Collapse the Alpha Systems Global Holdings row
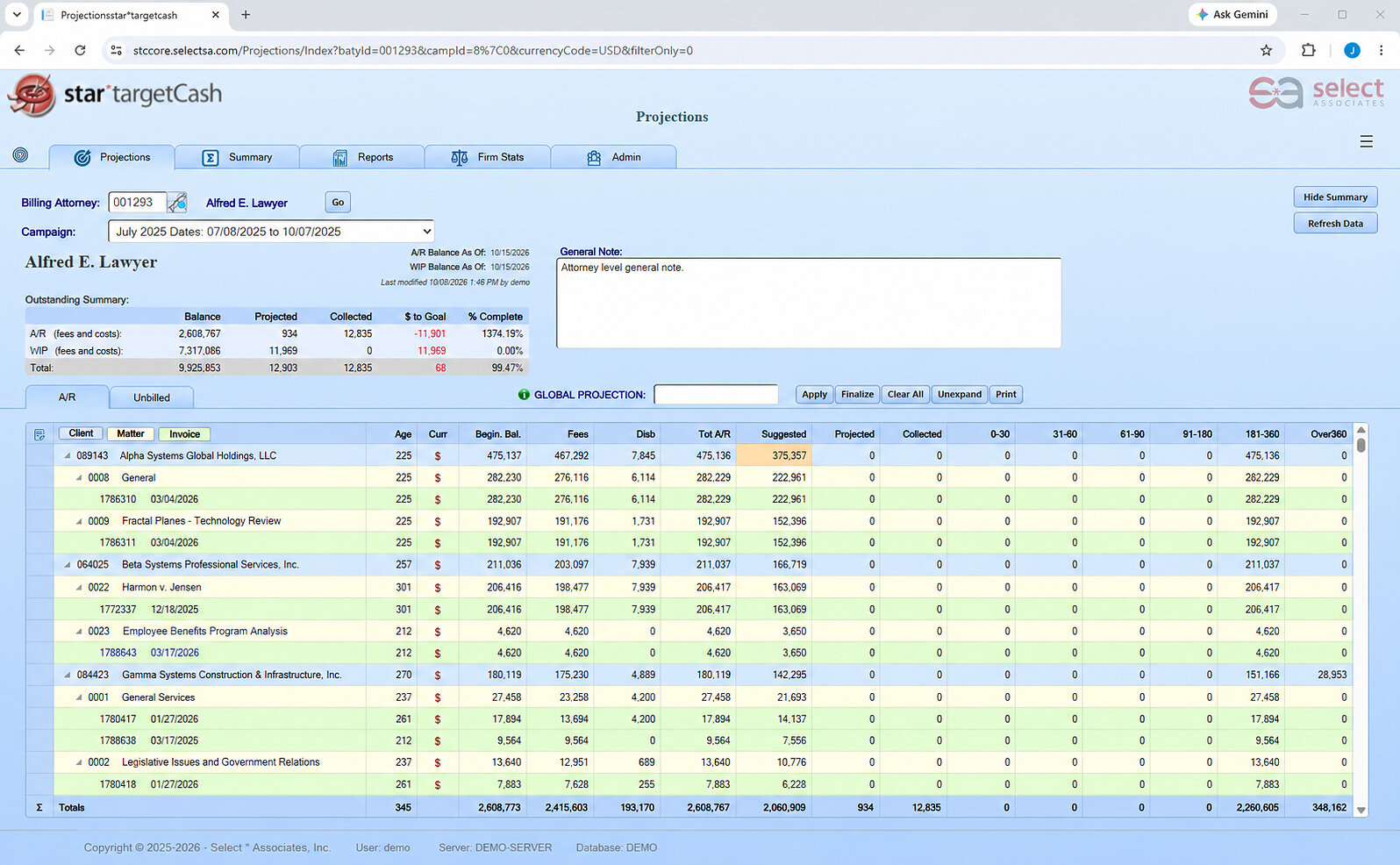Image resolution: width=1400 pixels, height=865 pixels. coord(68,456)
